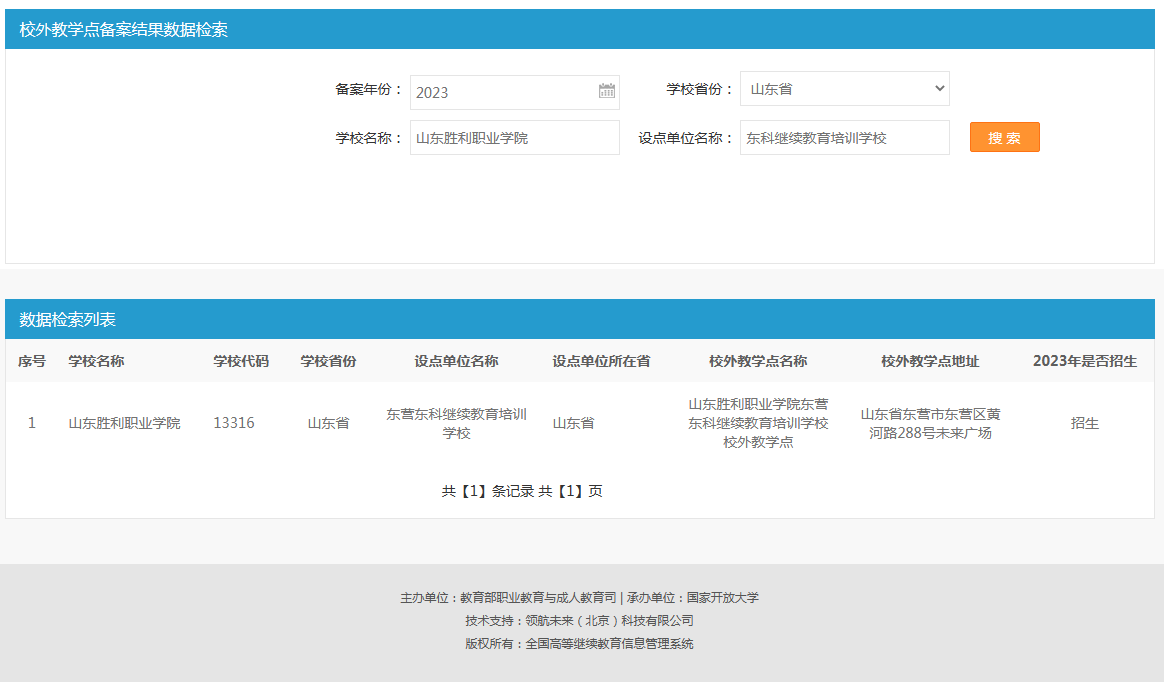This screenshot has width=1164, height=682.
Task: Click the 序号 column header
Action: point(32,361)
